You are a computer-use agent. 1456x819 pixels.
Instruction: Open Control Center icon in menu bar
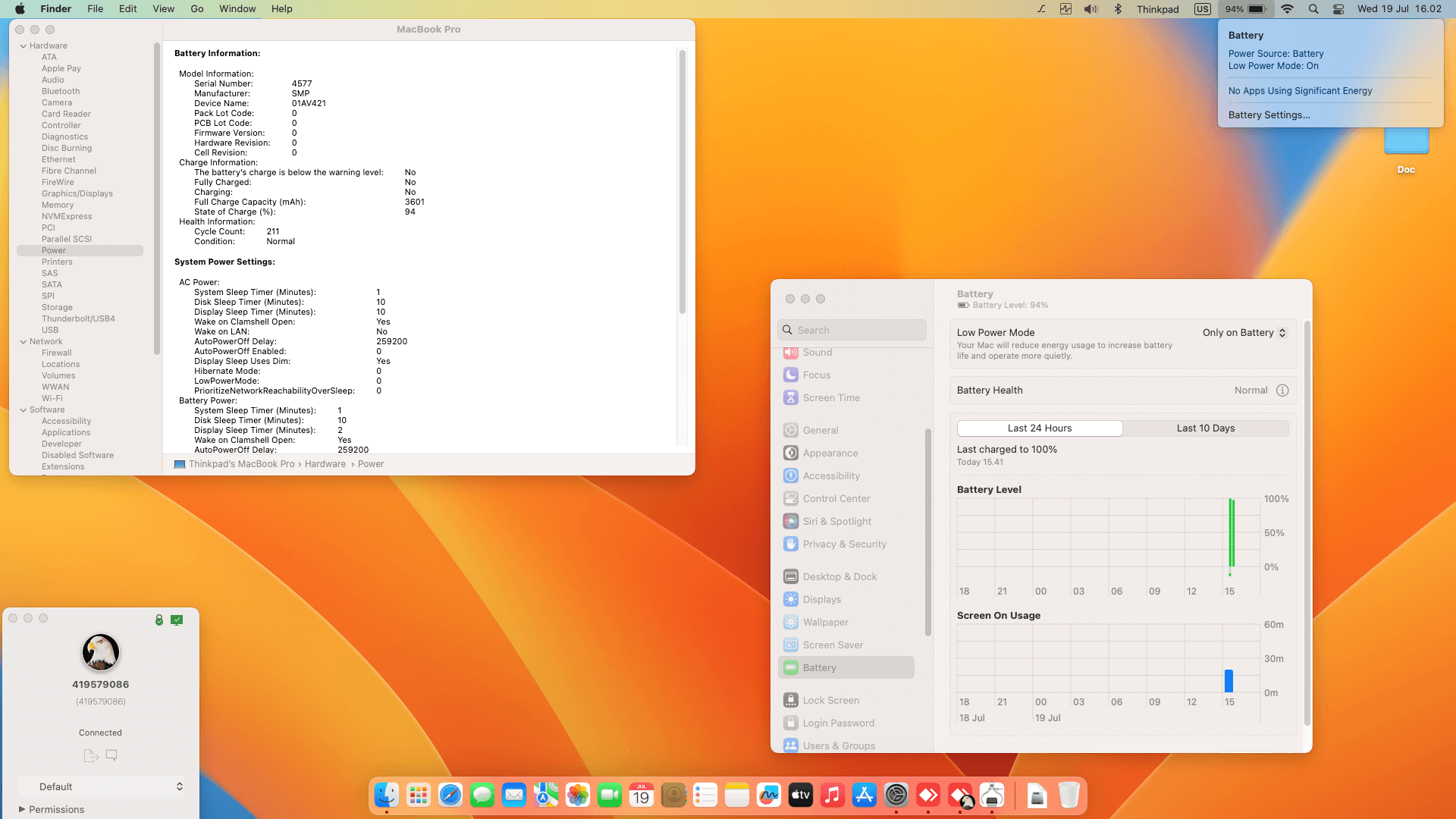pos(1338,9)
